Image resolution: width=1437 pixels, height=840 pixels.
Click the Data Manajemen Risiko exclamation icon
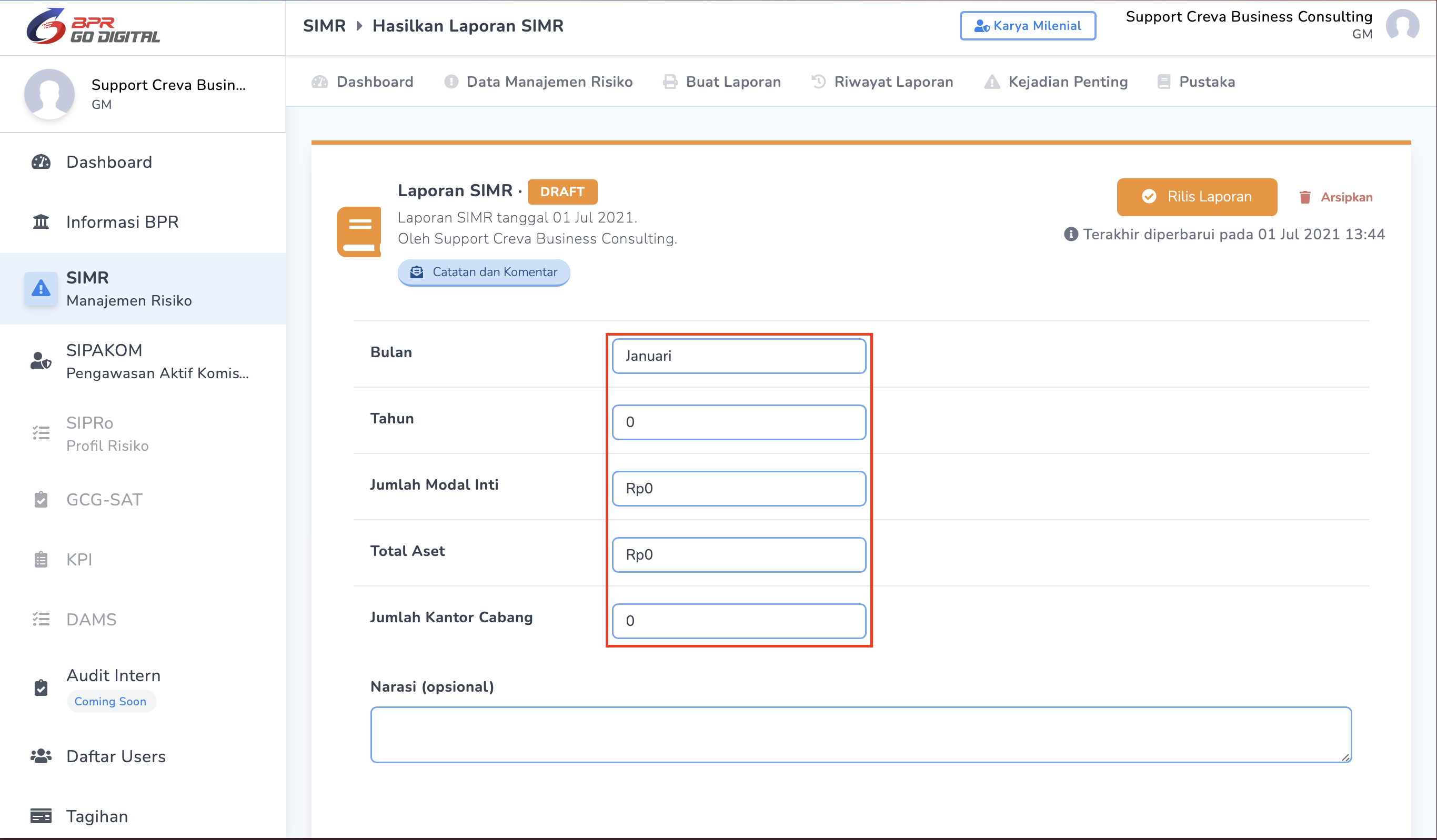point(451,82)
